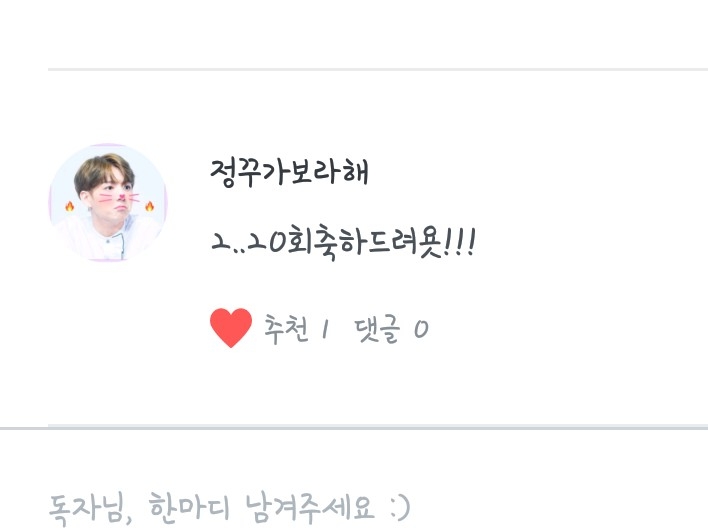This screenshot has width=708, height=531.
Task: Click the recommend count number 1
Action: click(x=325, y=330)
